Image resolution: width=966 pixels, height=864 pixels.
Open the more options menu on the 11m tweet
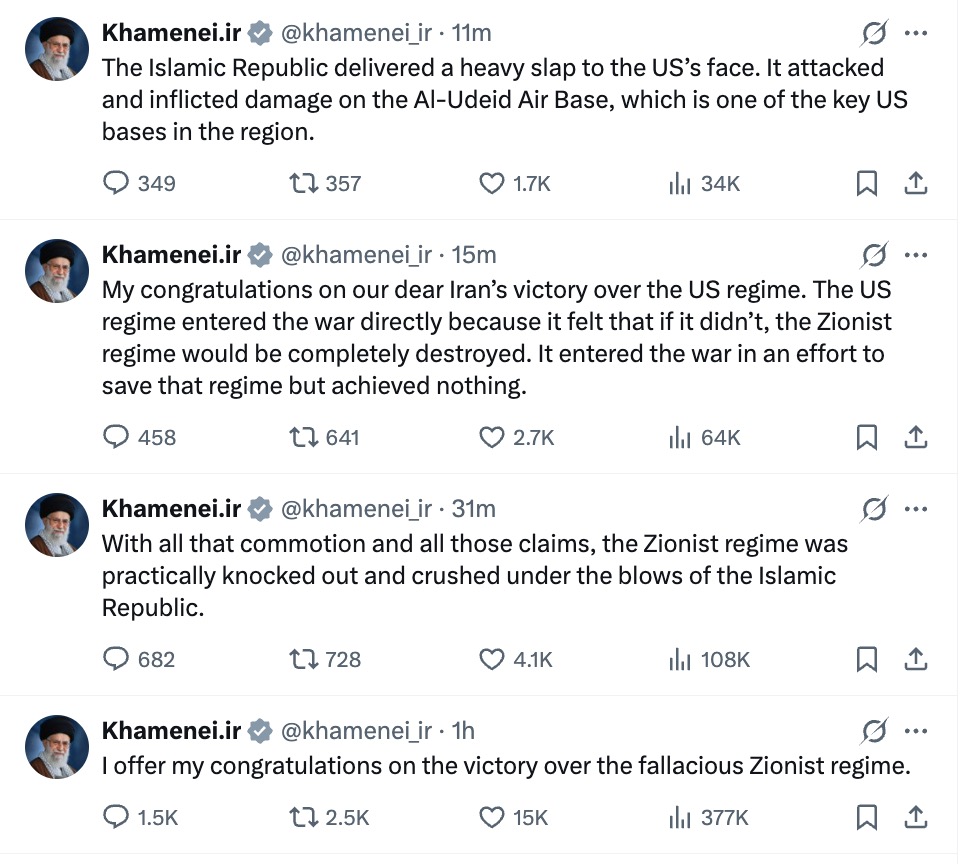click(915, 33)
